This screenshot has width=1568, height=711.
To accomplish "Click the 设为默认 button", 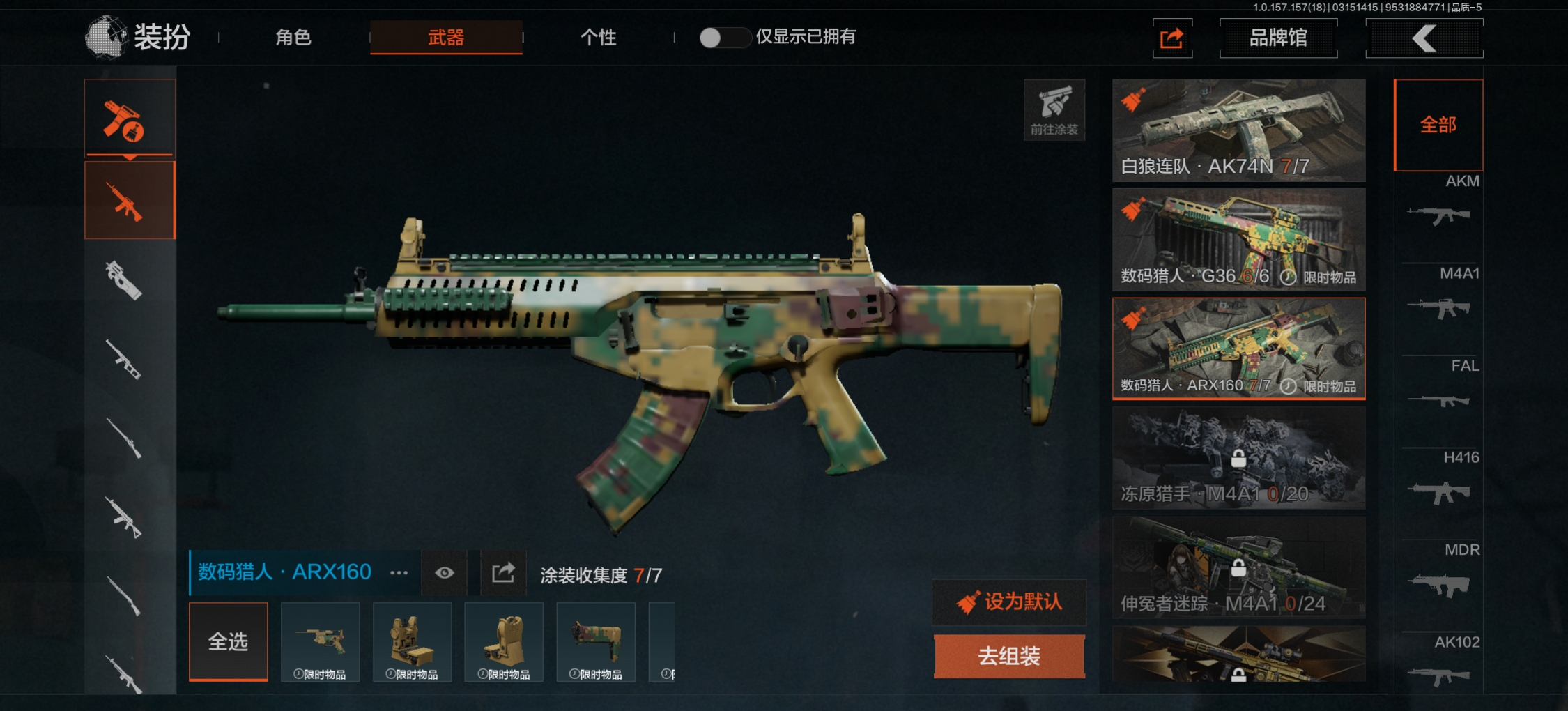I will tap(1009, 602).
